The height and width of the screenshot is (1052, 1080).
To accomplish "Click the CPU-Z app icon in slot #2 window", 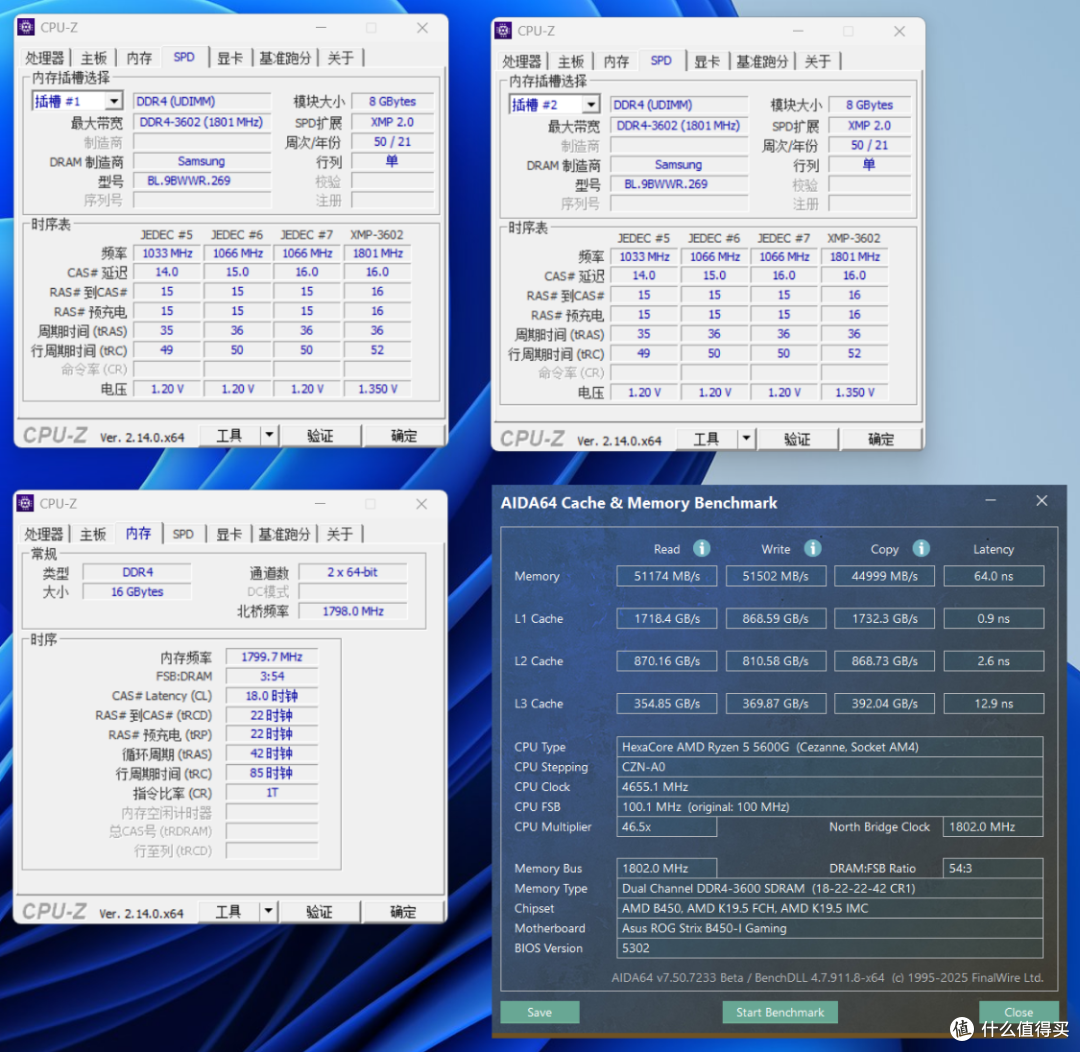I will (x=503, y=31).
